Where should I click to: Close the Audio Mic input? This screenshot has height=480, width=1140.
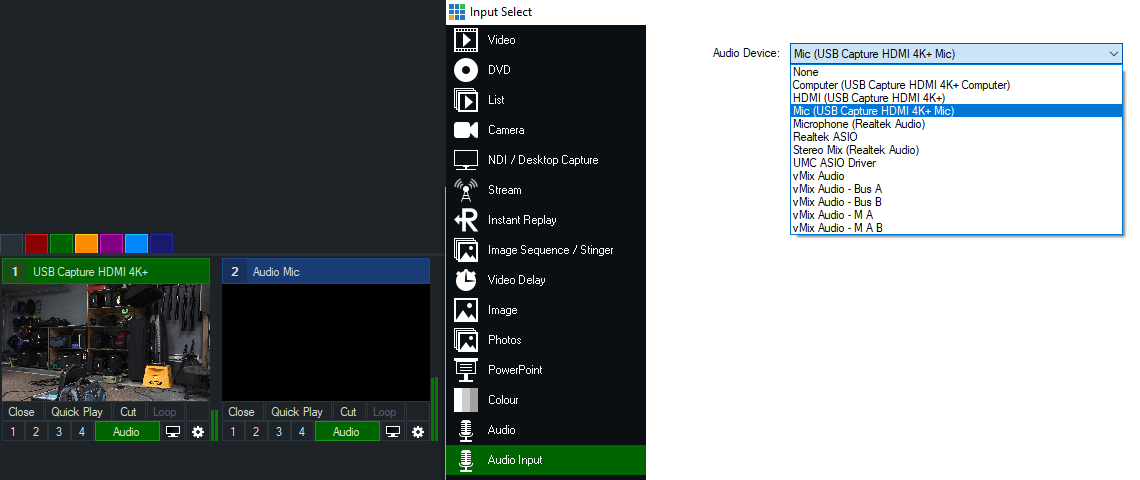click(x=241, y=412)
